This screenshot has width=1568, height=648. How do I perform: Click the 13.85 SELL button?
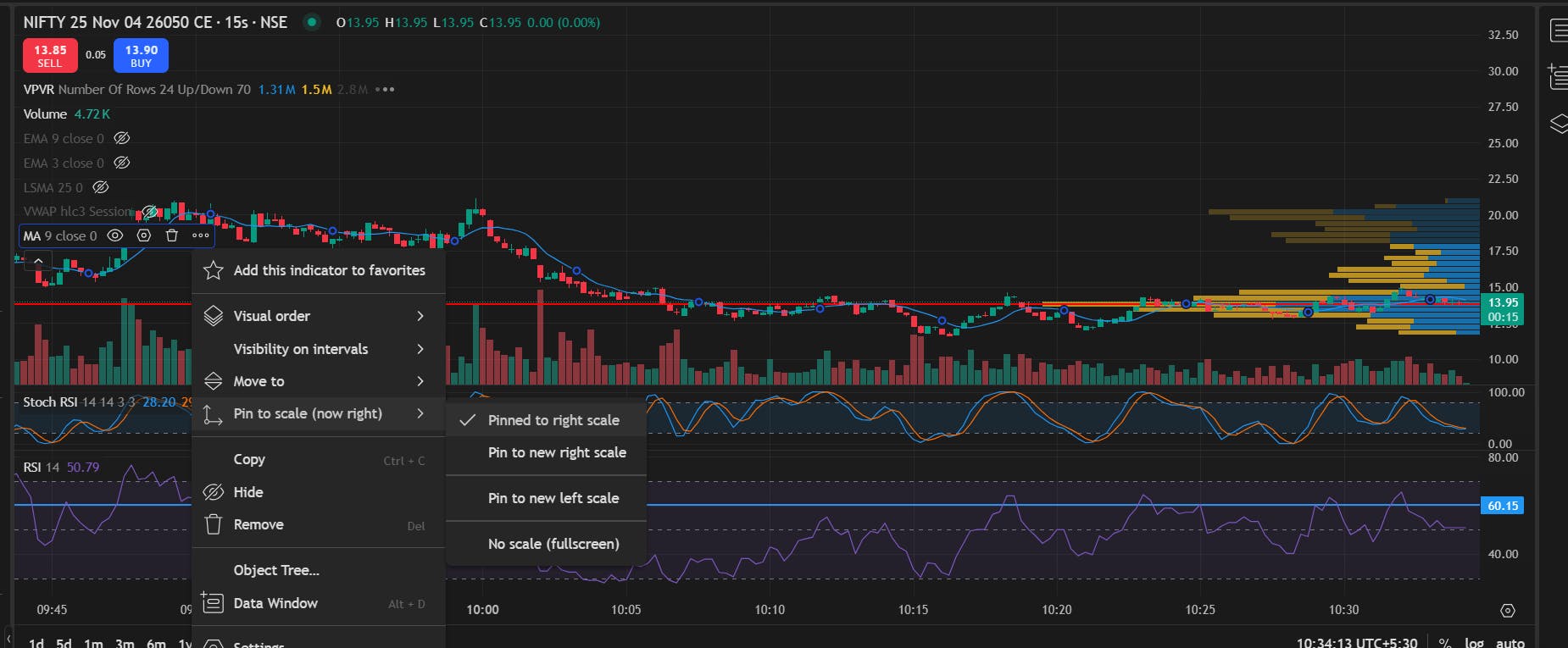pyautogui.click(x=50, y=56)
